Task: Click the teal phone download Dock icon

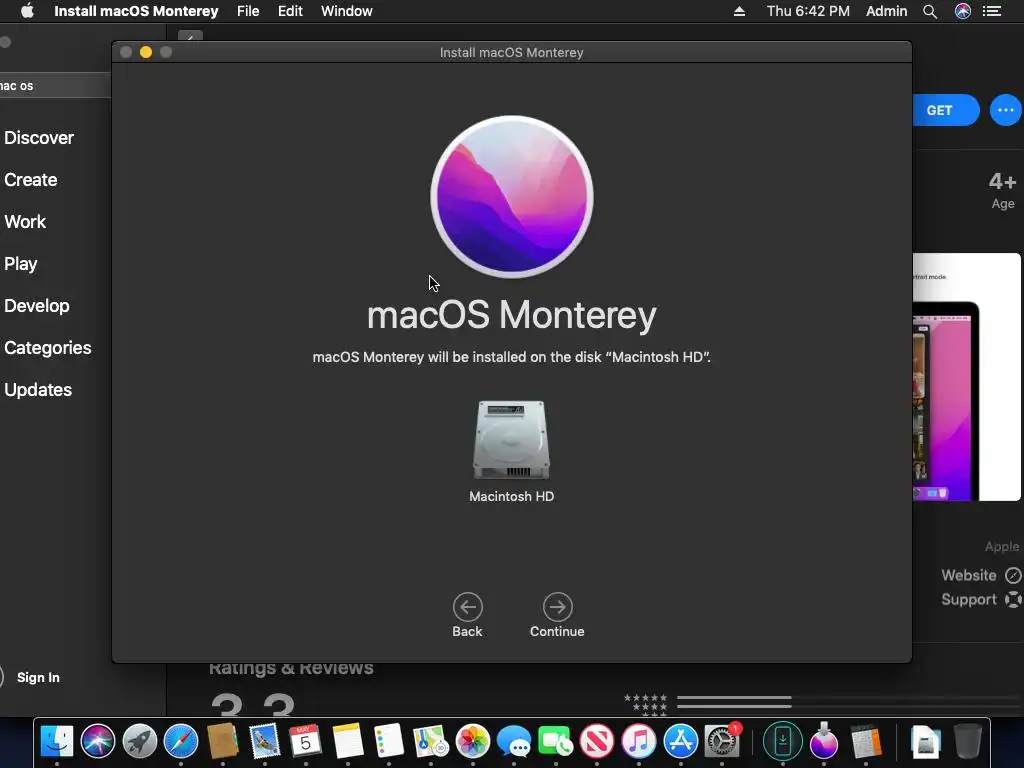Action: (x=782, y=741)
